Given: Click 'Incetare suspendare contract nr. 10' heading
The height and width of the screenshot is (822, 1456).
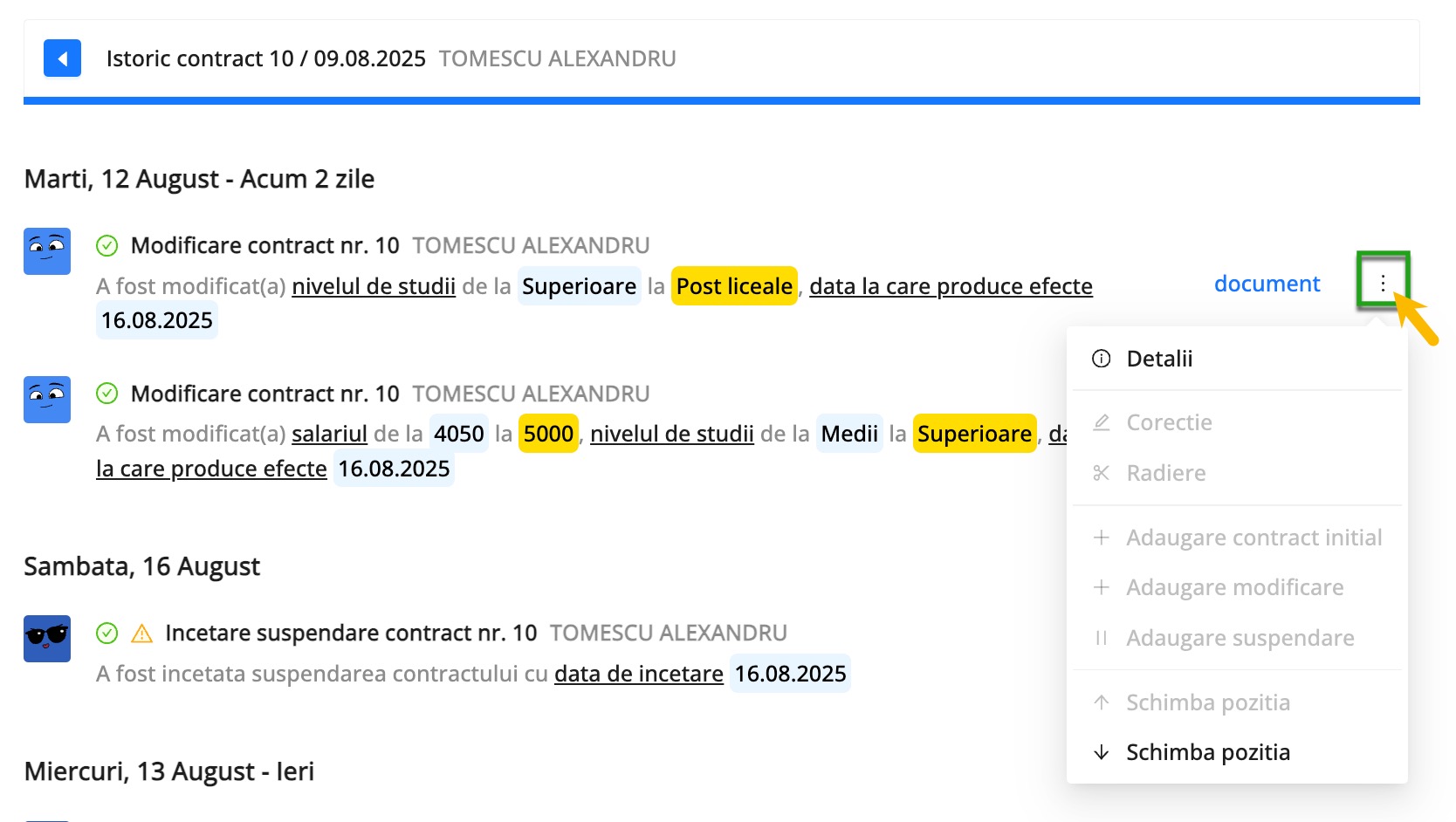Looking at the screenshot, I should [351, 633].
